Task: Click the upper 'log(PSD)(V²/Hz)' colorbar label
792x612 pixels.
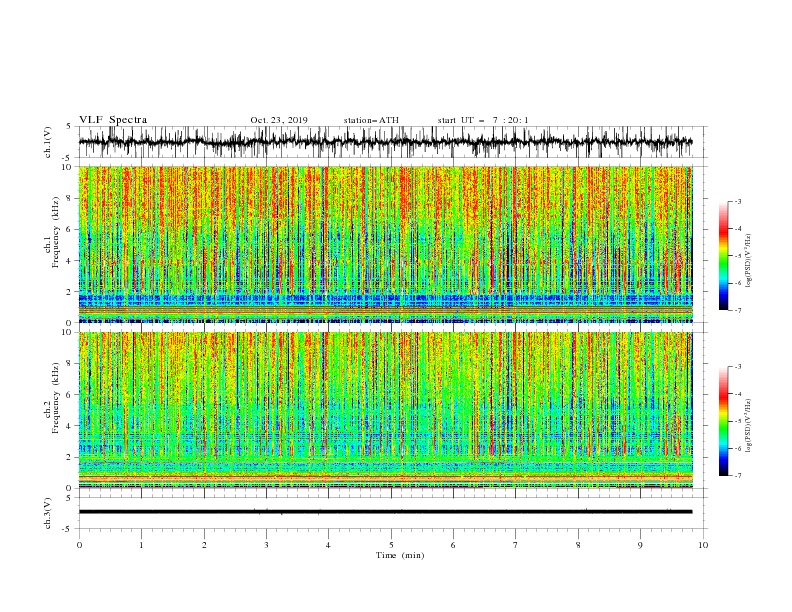Action: click(748, 261)
